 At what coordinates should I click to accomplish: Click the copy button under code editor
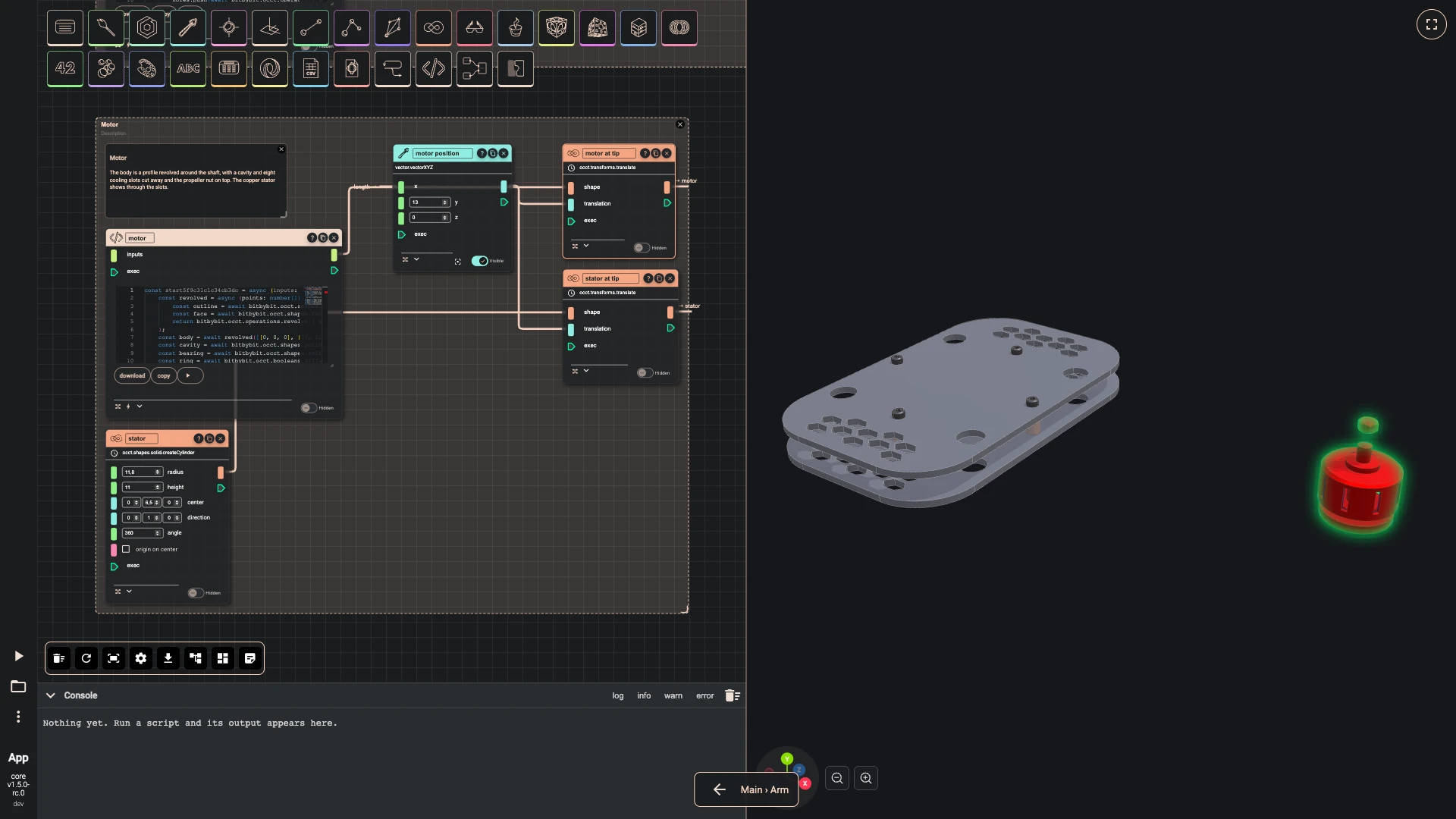pyautogui.click(x=164, y=375)
